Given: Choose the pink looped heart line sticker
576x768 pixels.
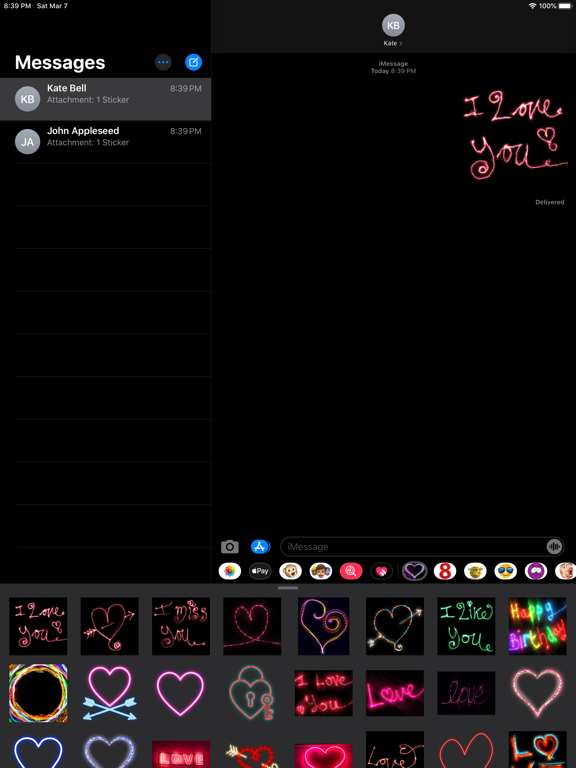Looking at the screenshot, I should click(252, 626).
